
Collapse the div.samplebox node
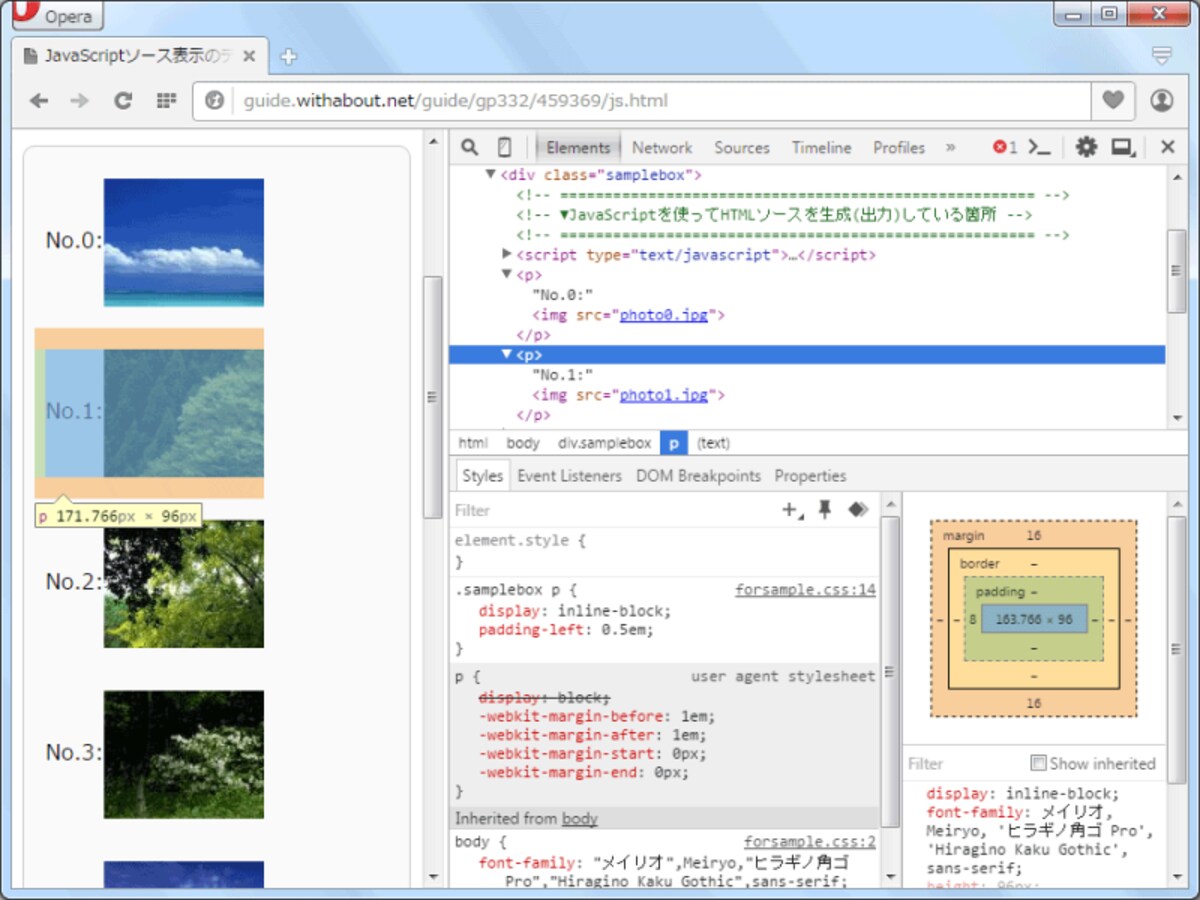click(x=491, y=174)
